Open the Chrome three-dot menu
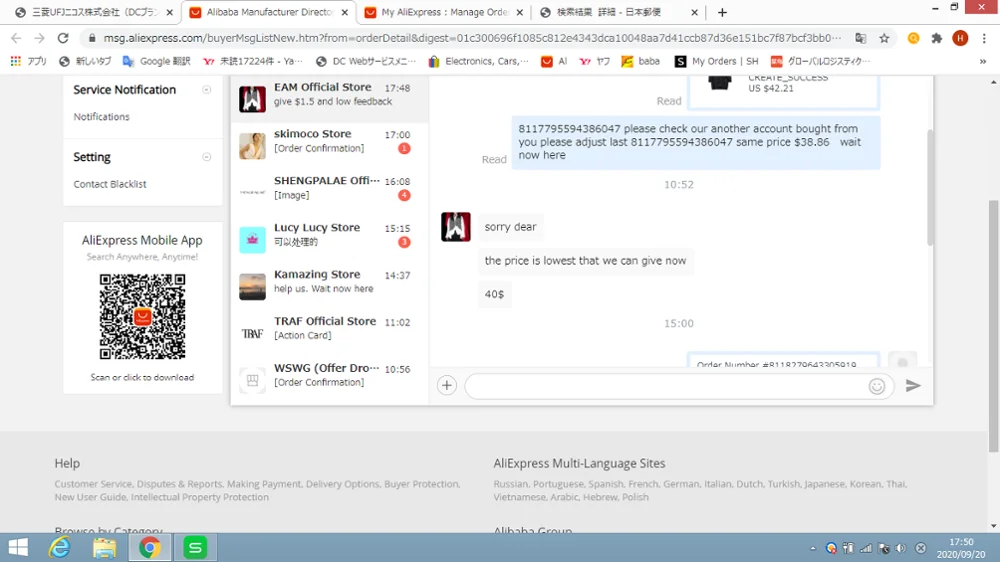This screenshot has height=562, width=1000. pos(983,38)
